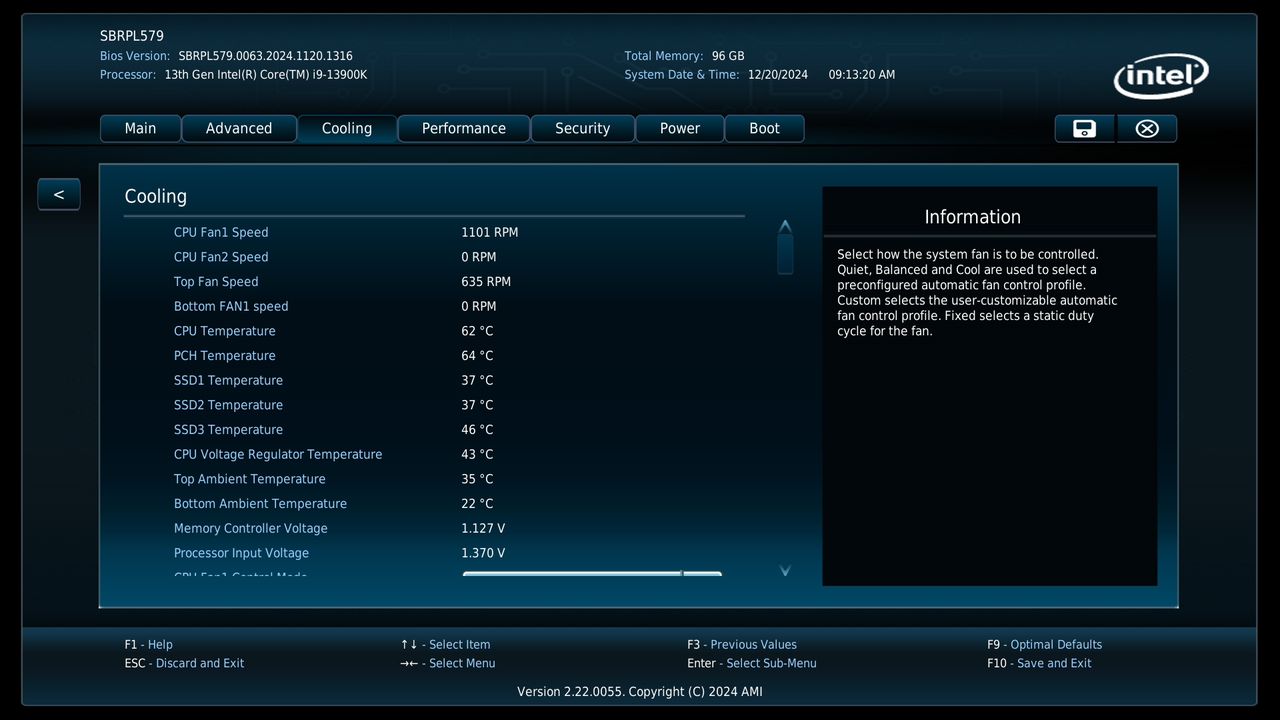Click F1 - Help
Viewport: 1280px width, 720px height.
(149, 645)
